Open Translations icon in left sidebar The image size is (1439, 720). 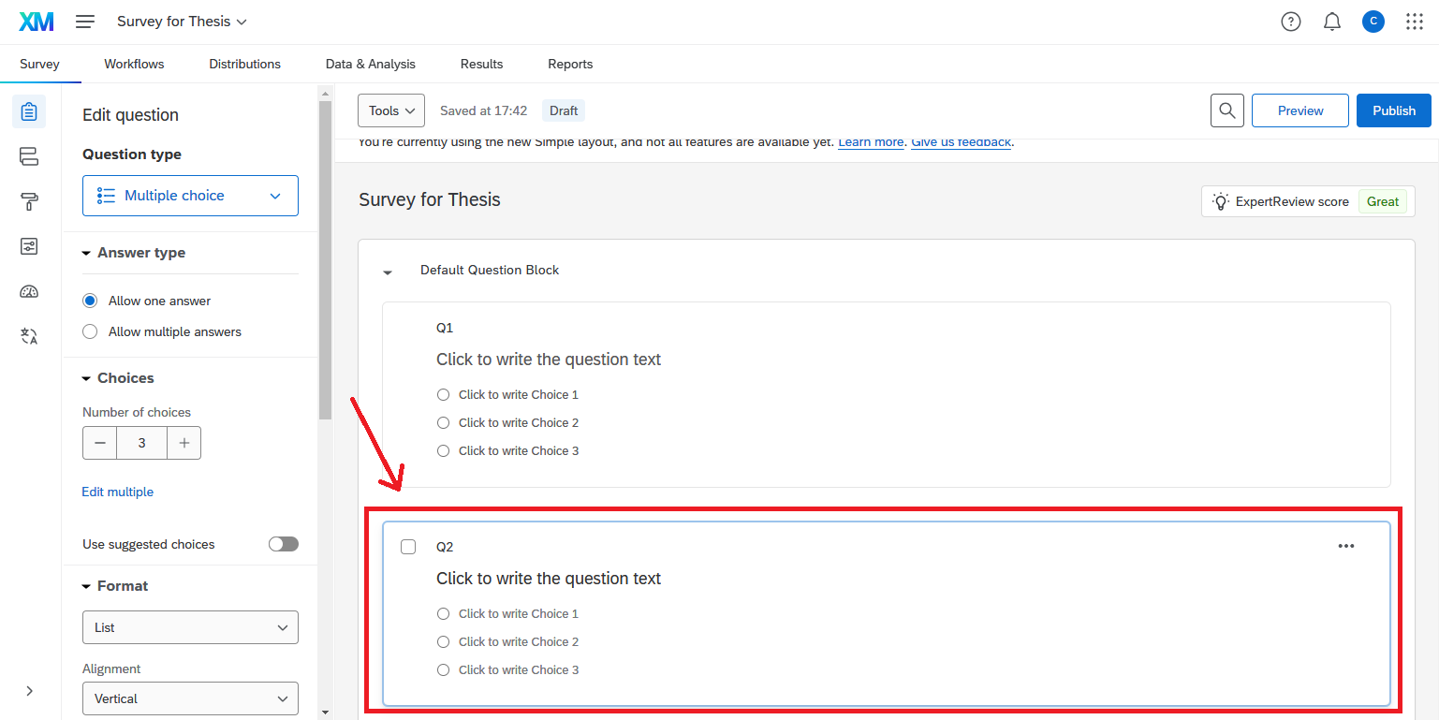click(29, 337)
